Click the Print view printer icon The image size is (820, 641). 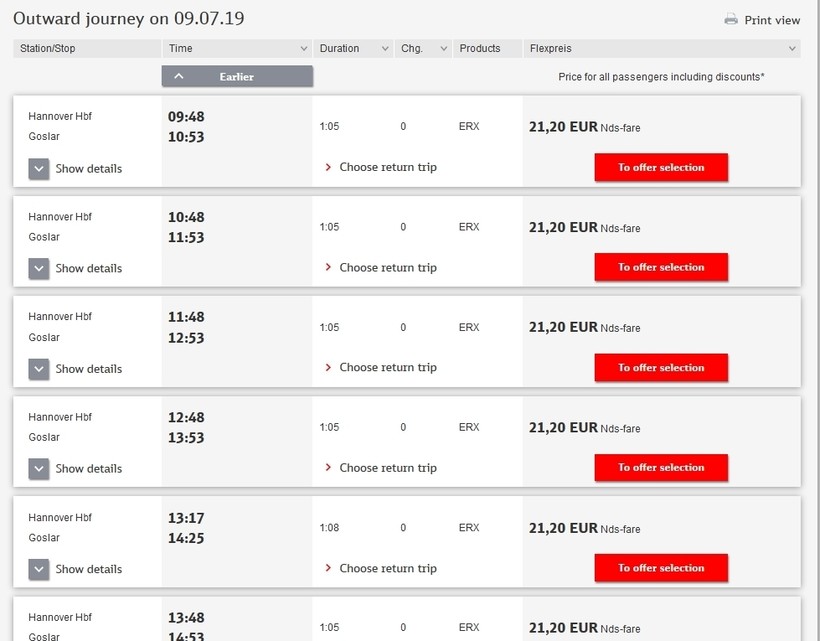click(731, 19)
